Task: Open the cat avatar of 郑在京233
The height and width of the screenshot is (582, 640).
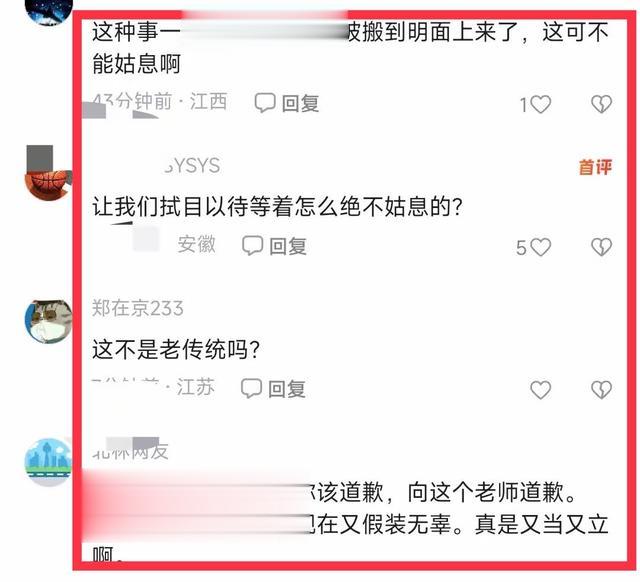Action: click(x=48, y=322)
